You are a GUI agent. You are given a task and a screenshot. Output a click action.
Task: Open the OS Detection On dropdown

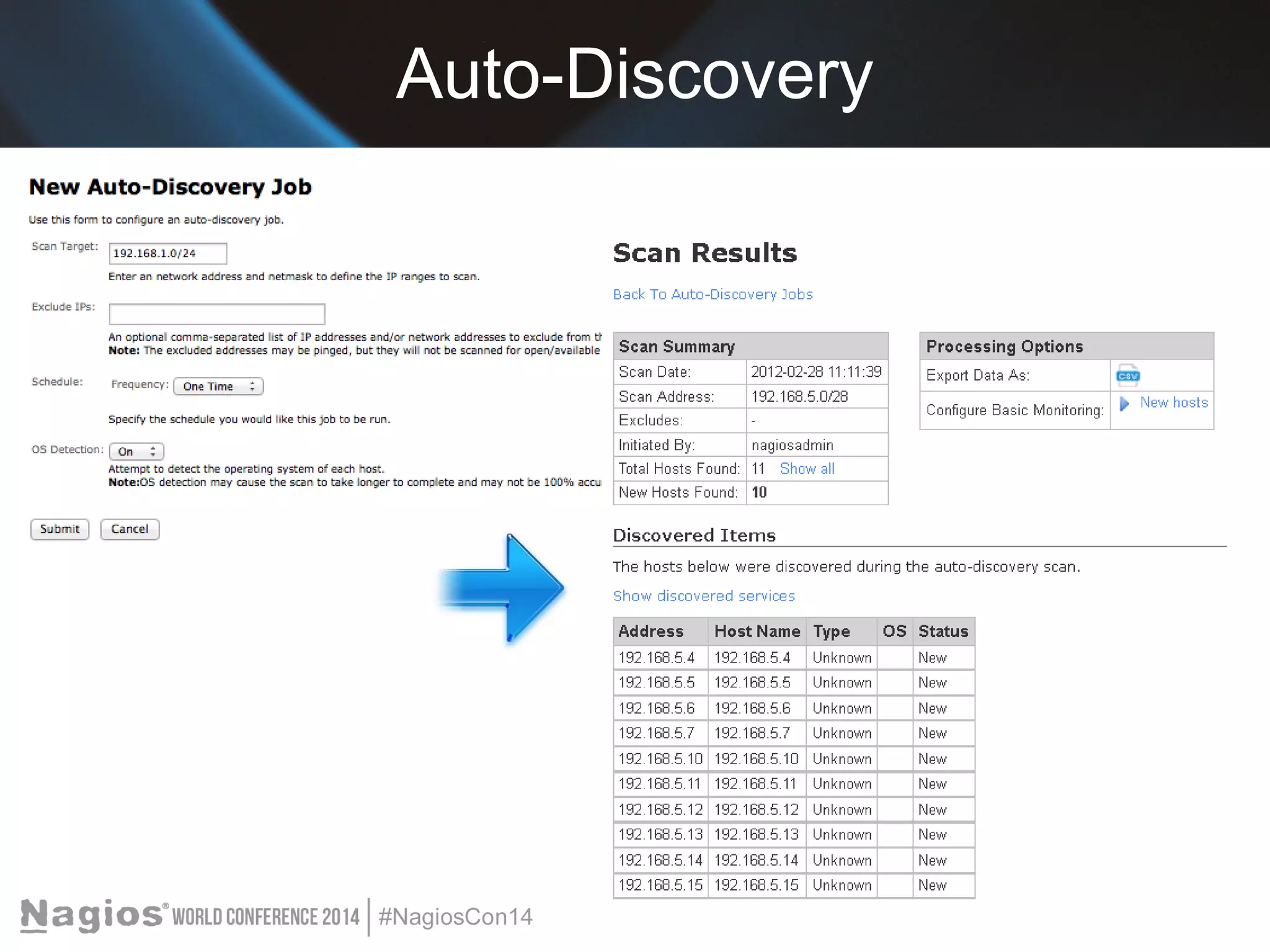[136, 451]
